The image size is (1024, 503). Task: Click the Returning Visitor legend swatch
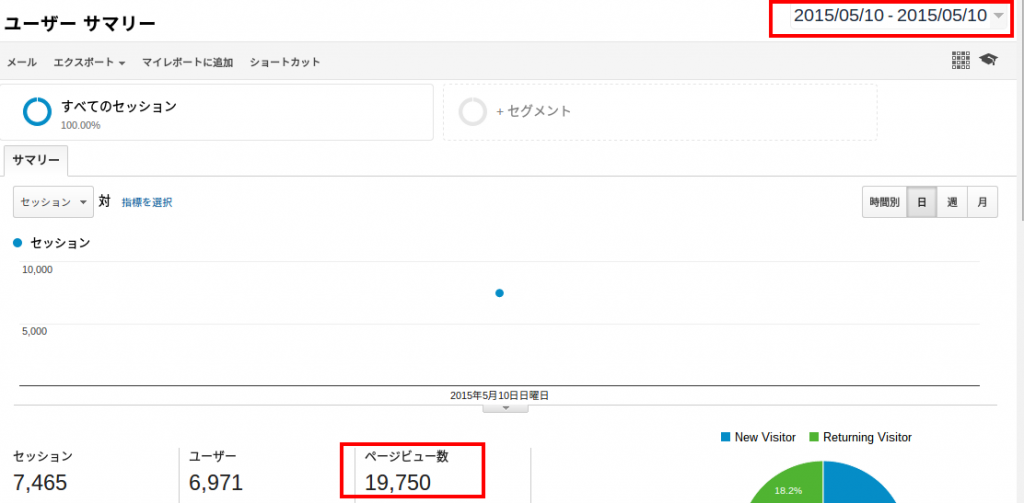(814, 437)
